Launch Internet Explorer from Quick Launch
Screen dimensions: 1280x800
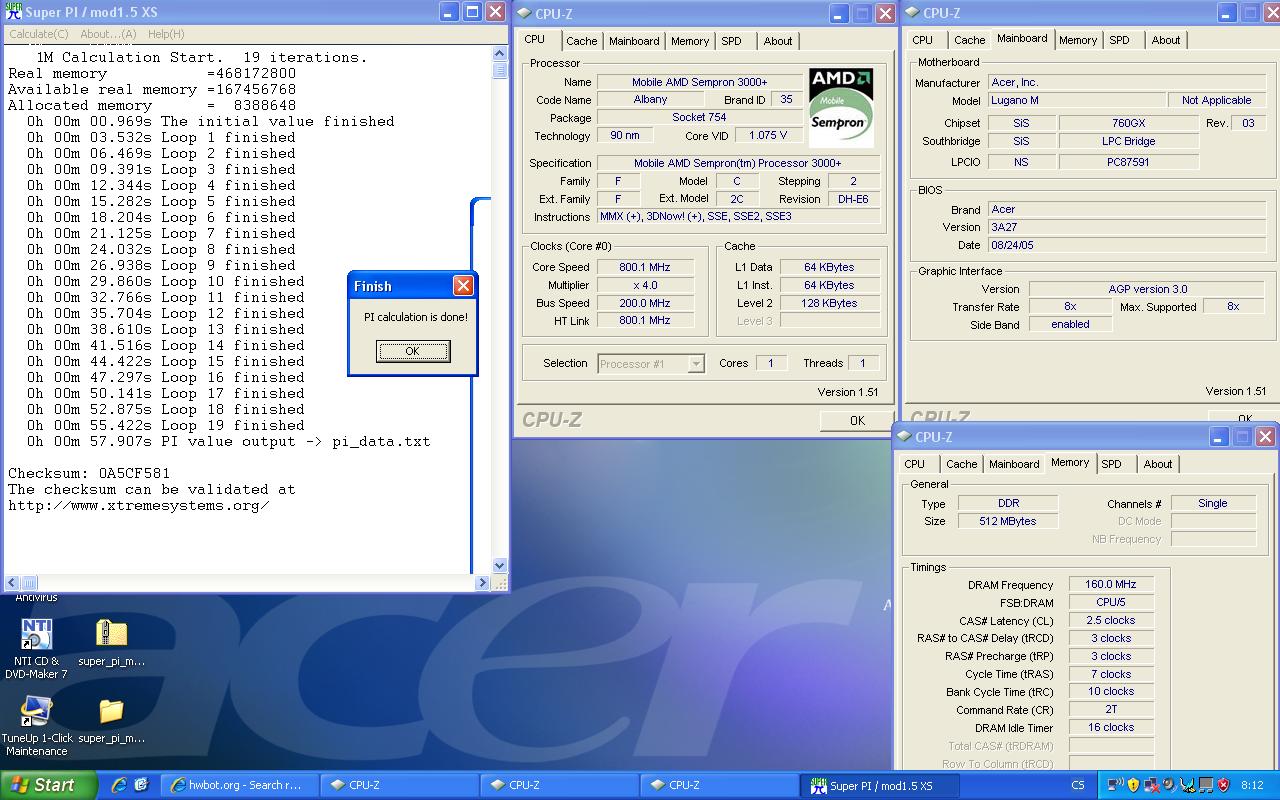click(x=119, y=785)
